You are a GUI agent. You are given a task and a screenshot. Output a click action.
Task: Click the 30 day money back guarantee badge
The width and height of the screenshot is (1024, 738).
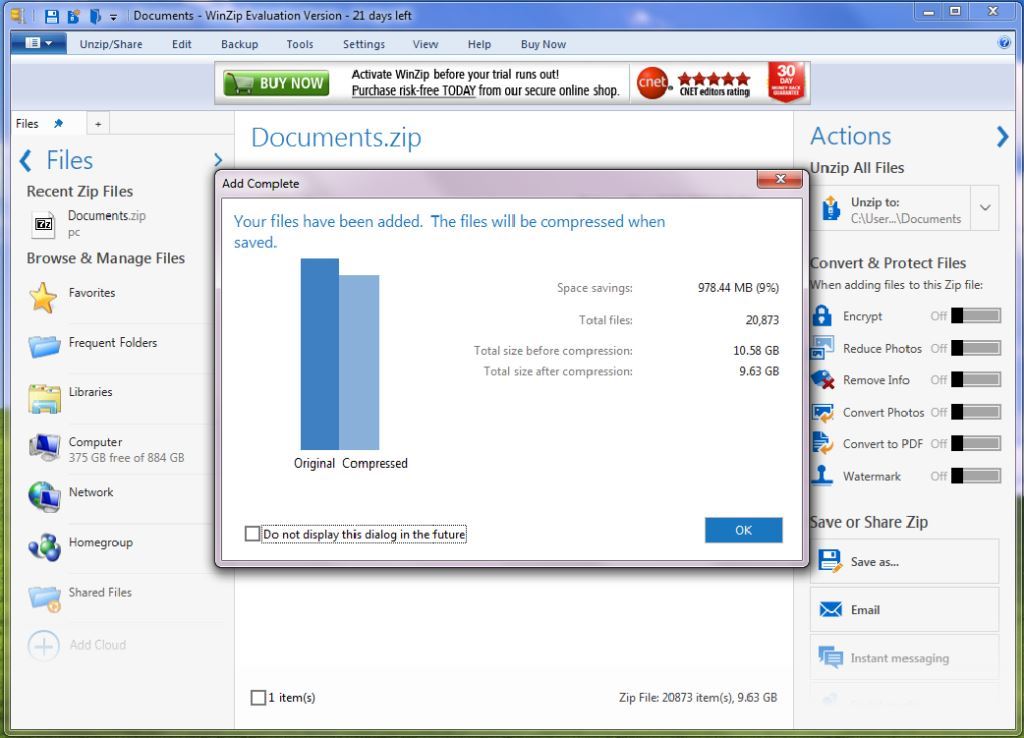pyautogui.click(x=786, y=82)
